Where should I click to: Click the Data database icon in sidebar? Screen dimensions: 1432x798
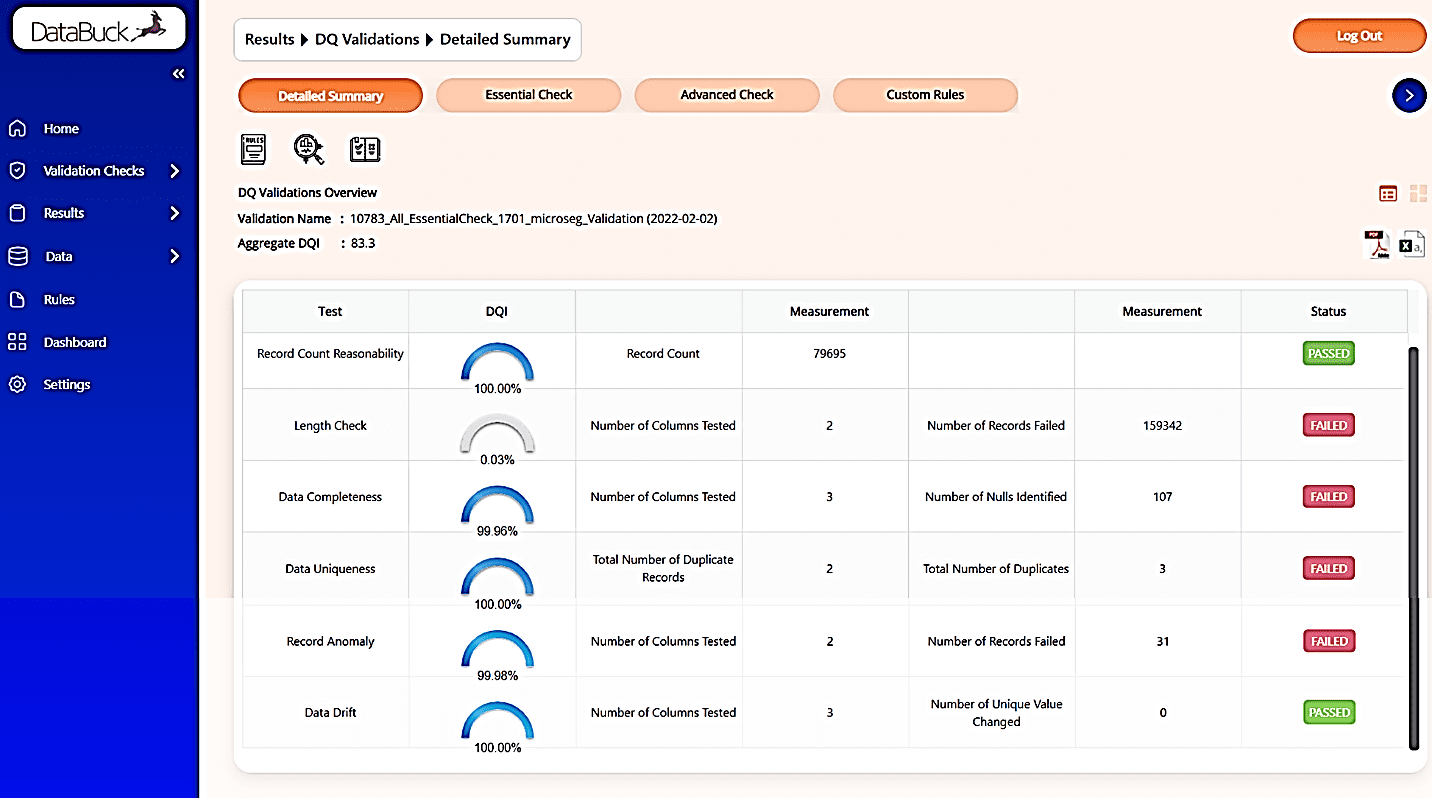click(x=18, y=256)
